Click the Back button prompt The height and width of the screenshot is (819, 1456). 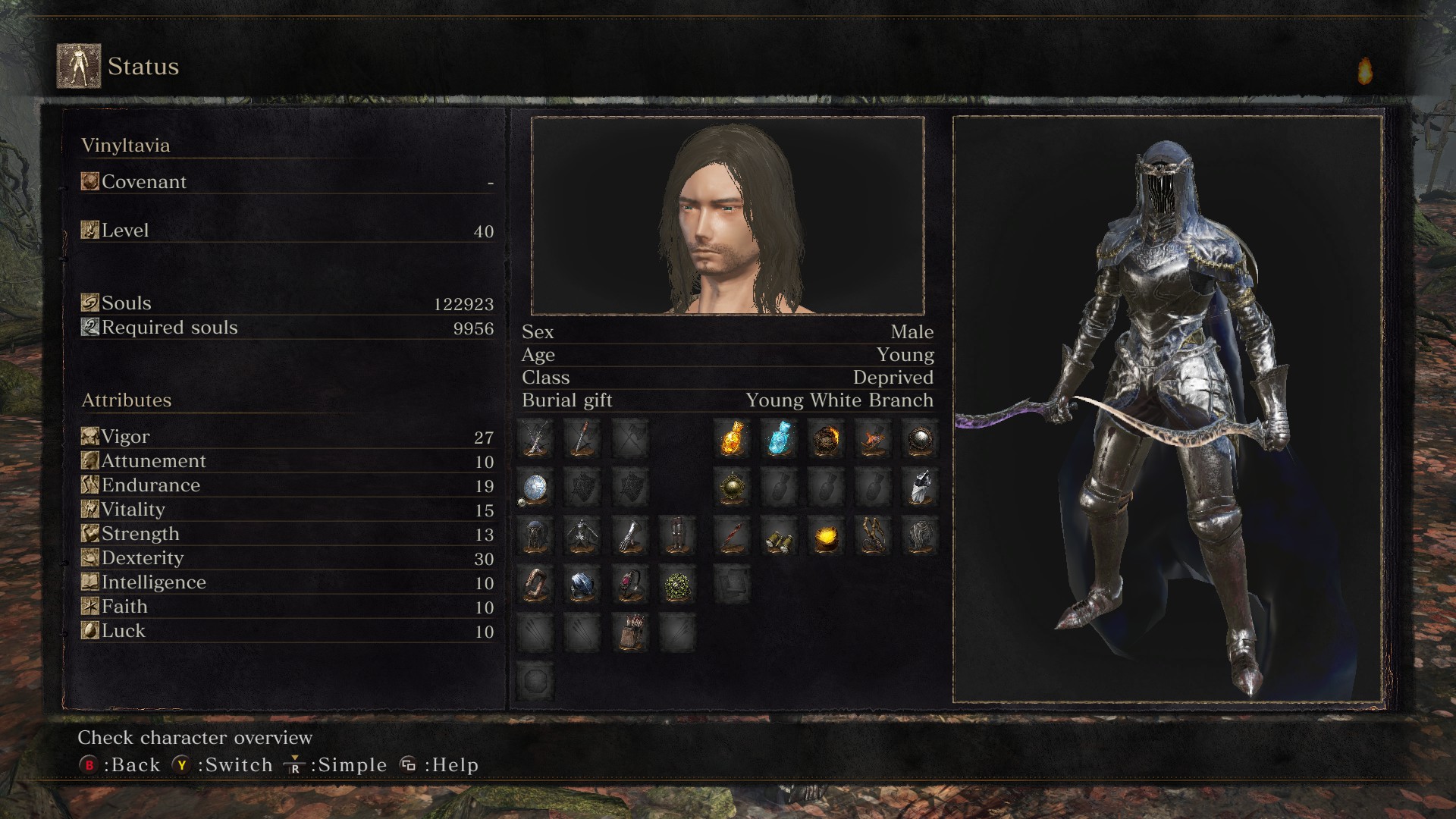tap(120, 765)
